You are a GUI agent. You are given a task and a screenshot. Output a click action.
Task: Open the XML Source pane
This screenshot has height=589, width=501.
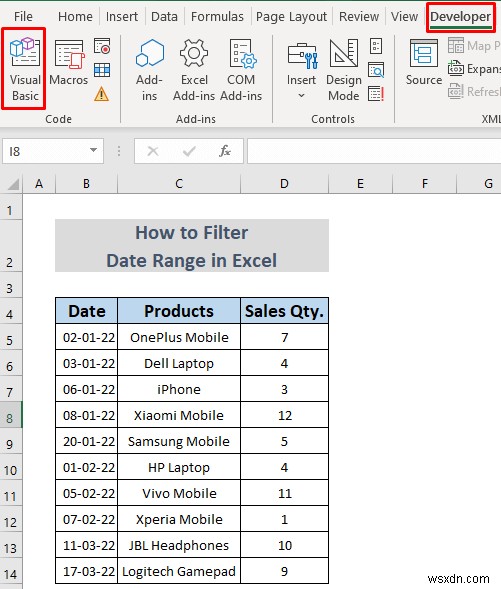click(x=424, y=63)
